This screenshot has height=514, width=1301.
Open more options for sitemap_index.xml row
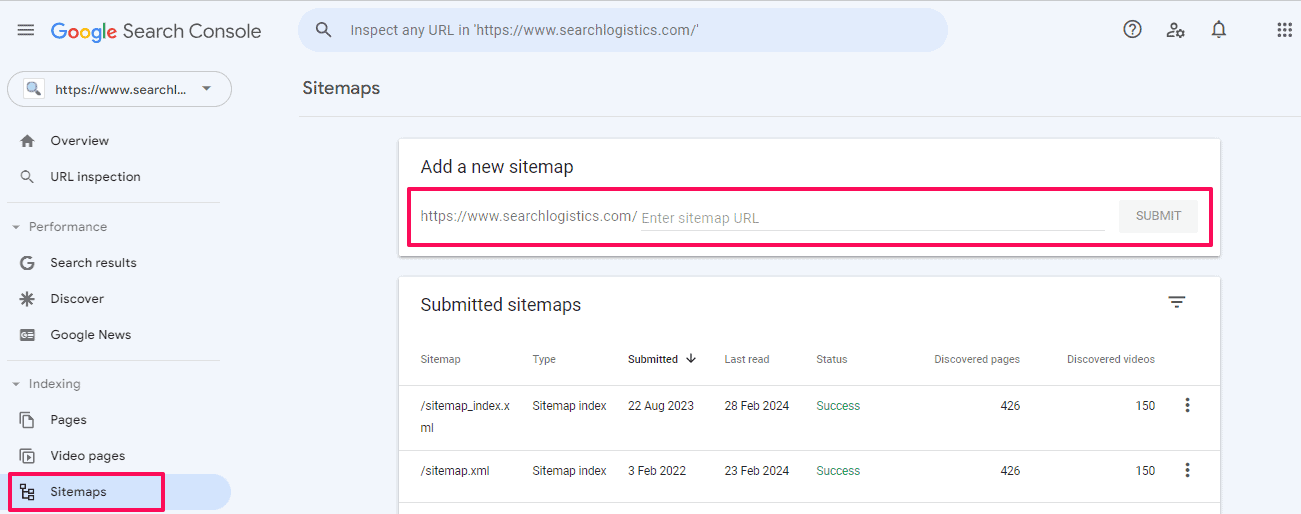coord(1187,405)
